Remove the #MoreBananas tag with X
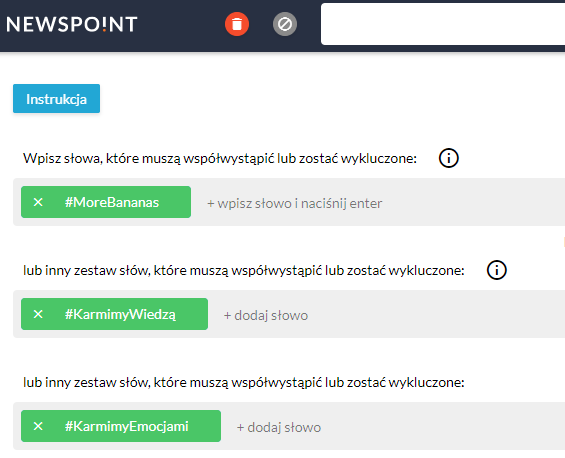The height and width of the screenshot is (458, 565). pyautogui.click(x=38, y=202)
